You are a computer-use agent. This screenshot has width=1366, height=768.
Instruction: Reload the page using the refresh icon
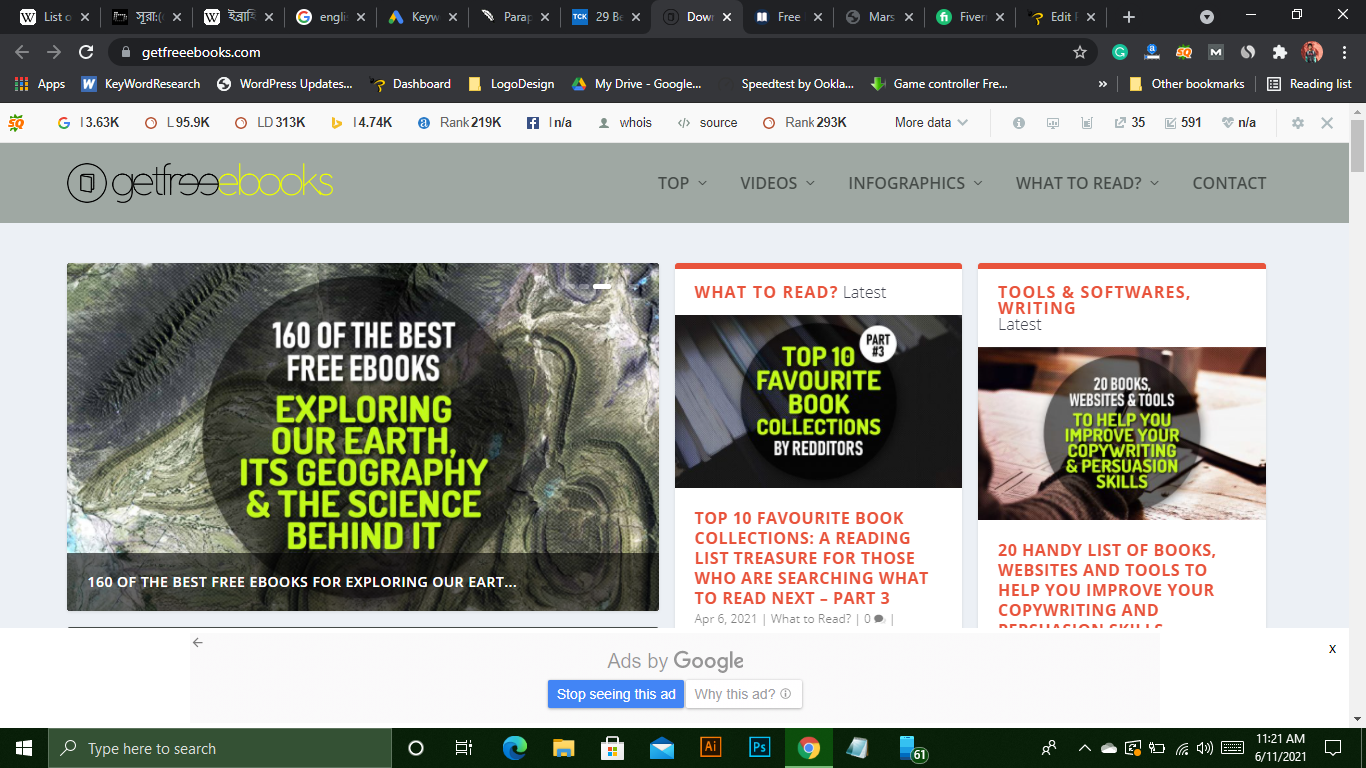coord(87,52)
